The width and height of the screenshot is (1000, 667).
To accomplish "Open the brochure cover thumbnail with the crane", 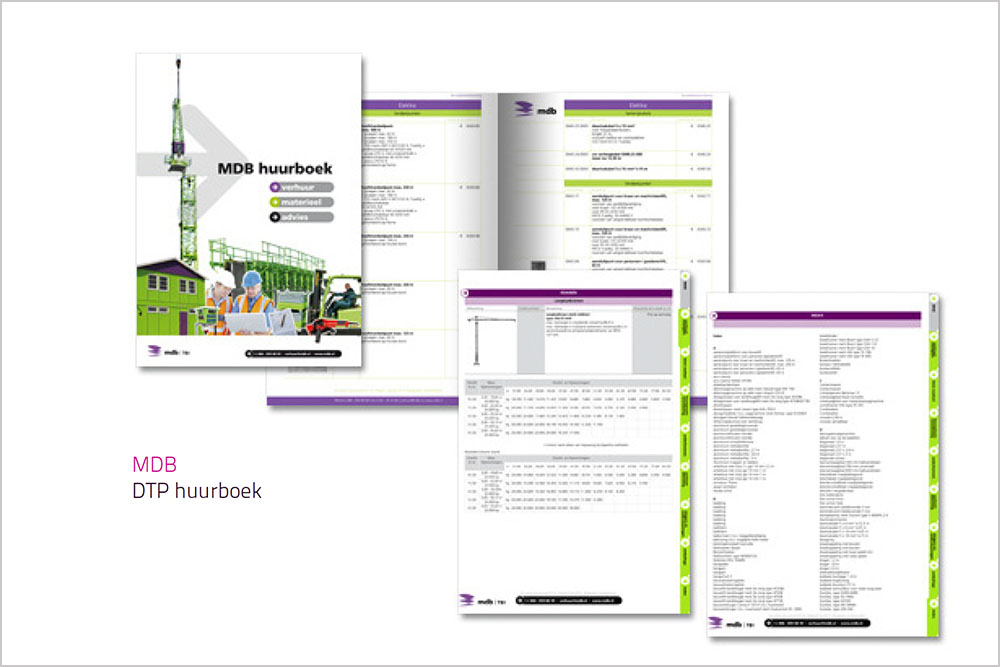I will [249, 210].
